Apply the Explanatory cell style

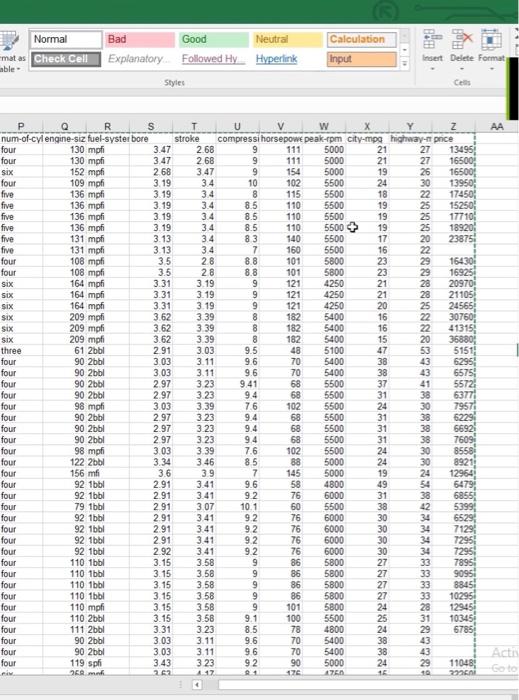[140, 59]
